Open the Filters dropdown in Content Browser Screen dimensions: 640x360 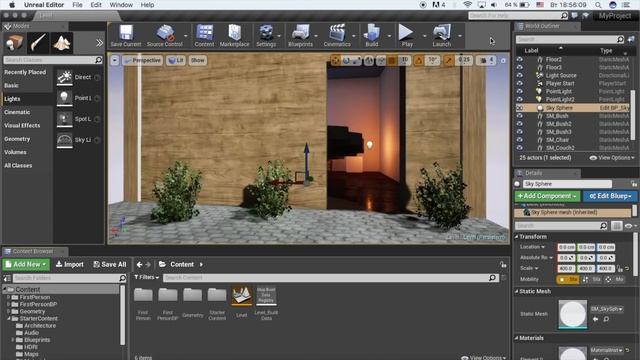[x=147, y=278]
